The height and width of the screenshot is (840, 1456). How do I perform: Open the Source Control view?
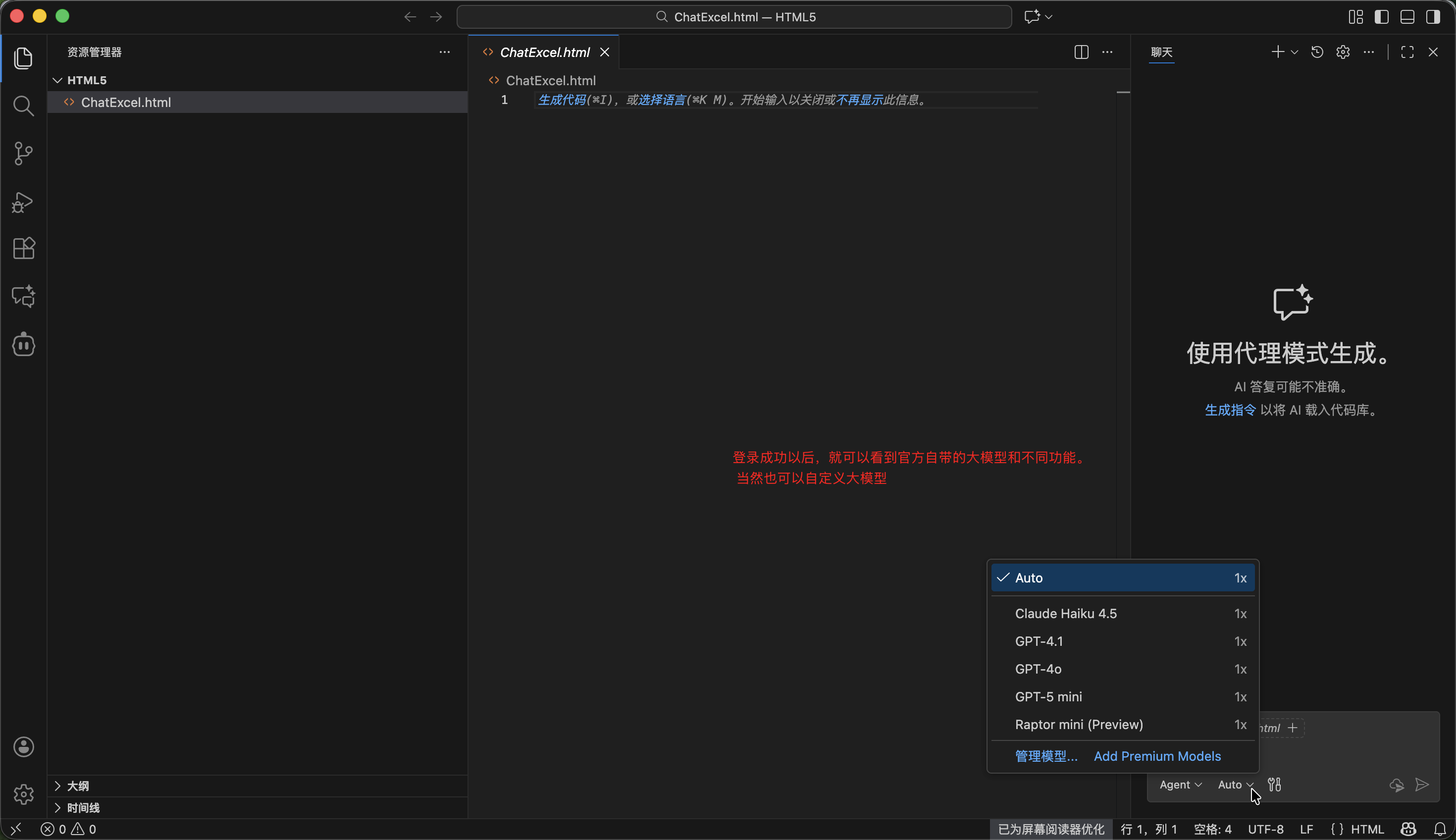[23, 154]
